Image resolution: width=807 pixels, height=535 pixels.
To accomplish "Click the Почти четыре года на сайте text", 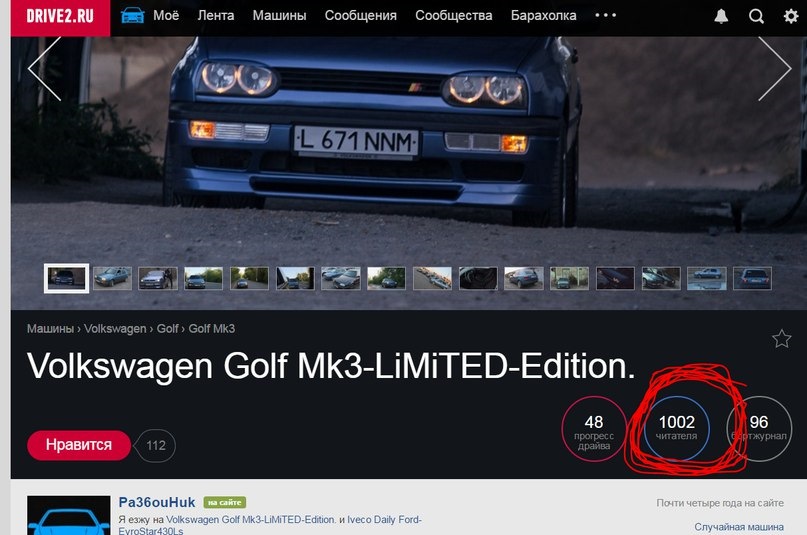I will pyautogui.click(x=720, y=503).
